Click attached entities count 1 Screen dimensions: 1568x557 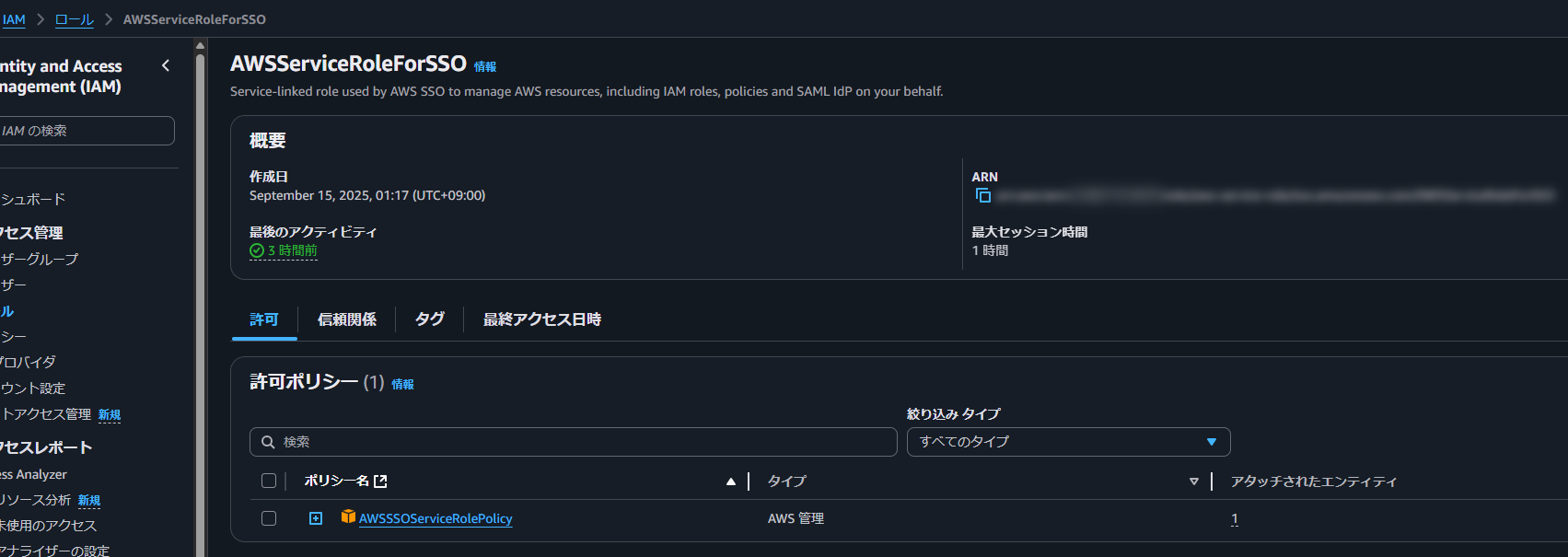coord(1235,518)
